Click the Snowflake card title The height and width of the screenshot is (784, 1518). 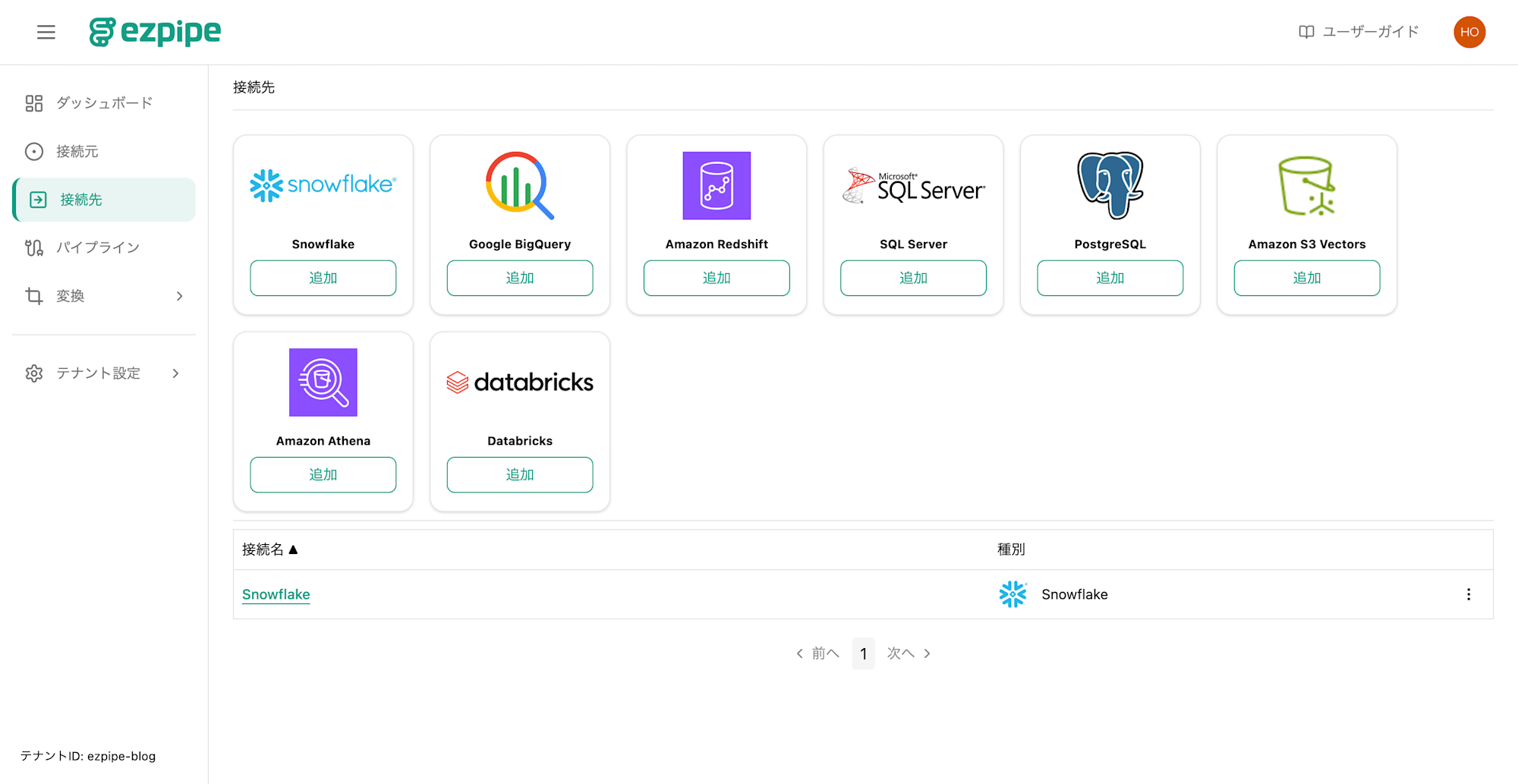point(323,244)
